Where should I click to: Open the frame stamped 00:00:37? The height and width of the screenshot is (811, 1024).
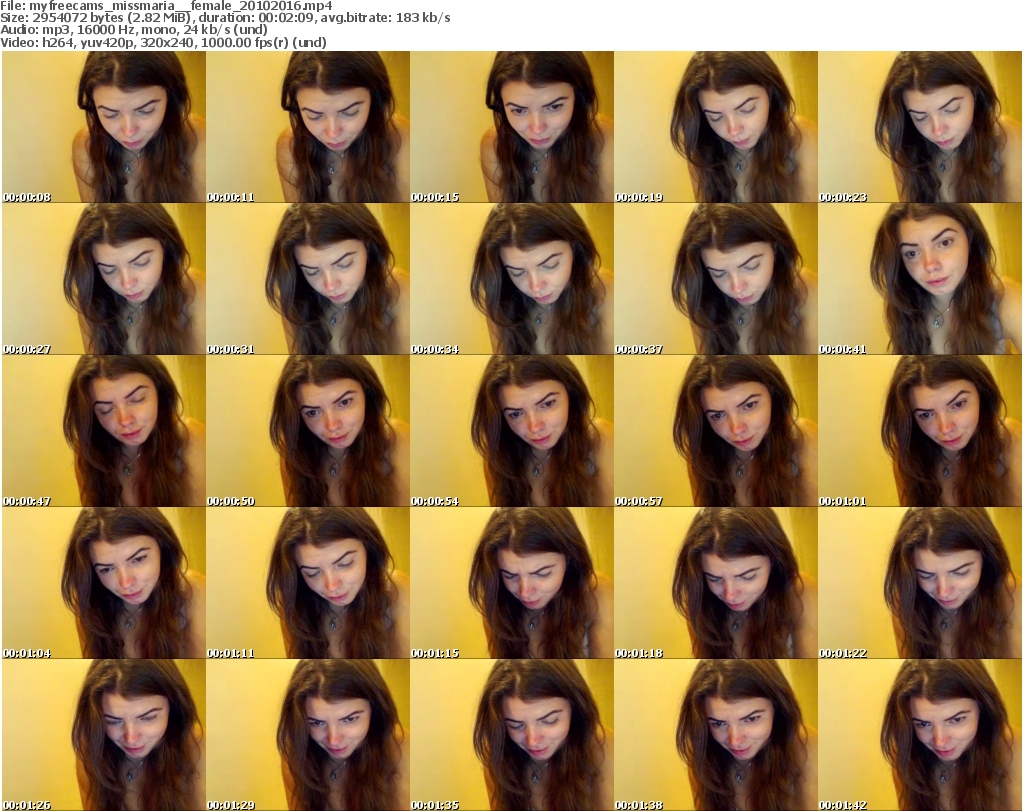pyautogui.click(x=716, y=279)
